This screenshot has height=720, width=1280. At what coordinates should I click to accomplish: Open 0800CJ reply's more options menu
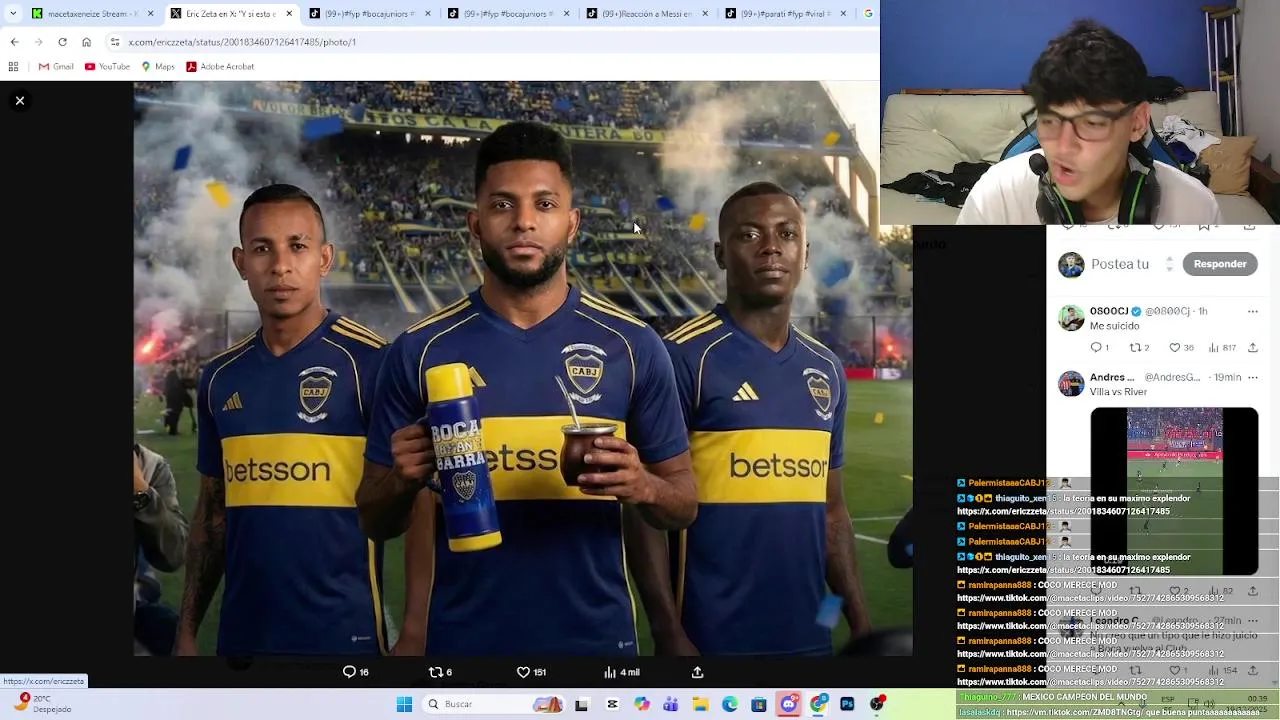(1252, 311)
